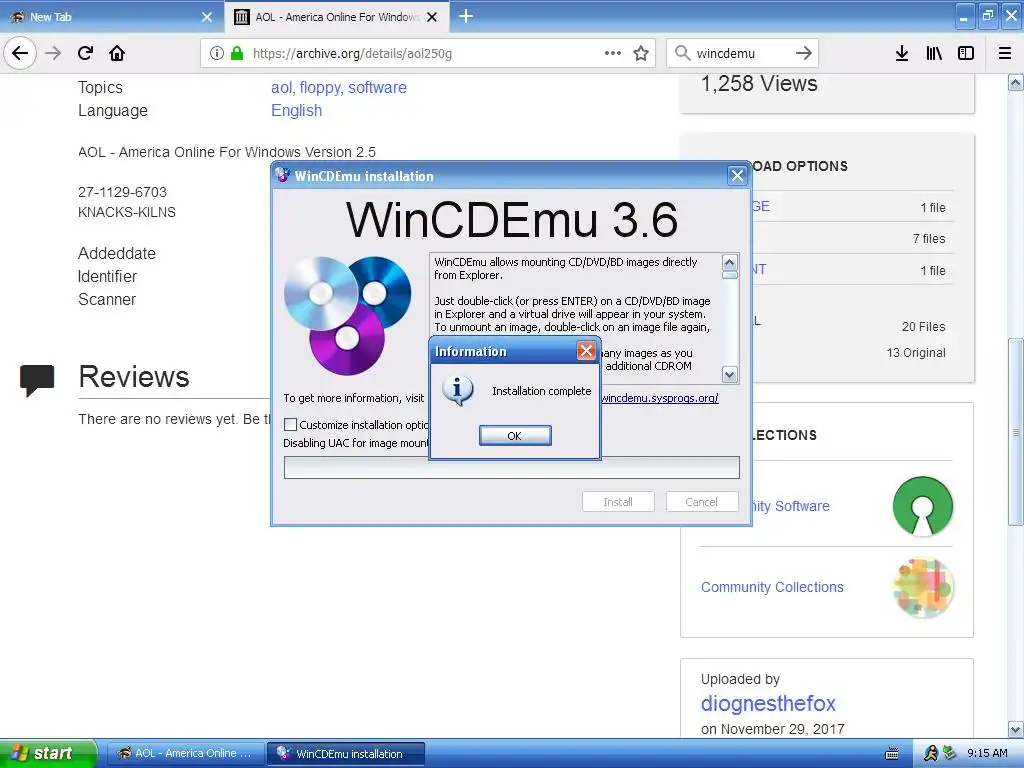Click the search magnifier icon

coord(682,53)
